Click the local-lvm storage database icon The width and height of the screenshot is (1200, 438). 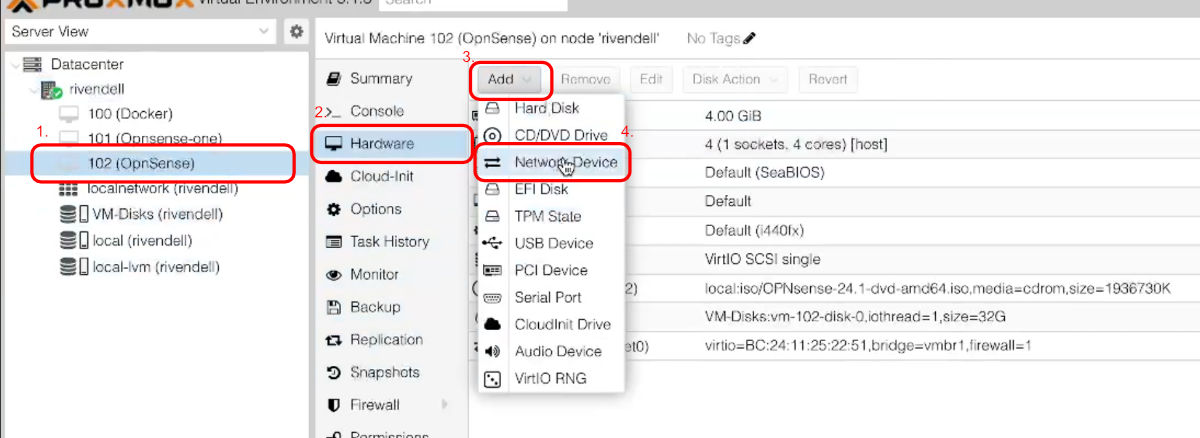pyautogui.click(x=68, y=267)
